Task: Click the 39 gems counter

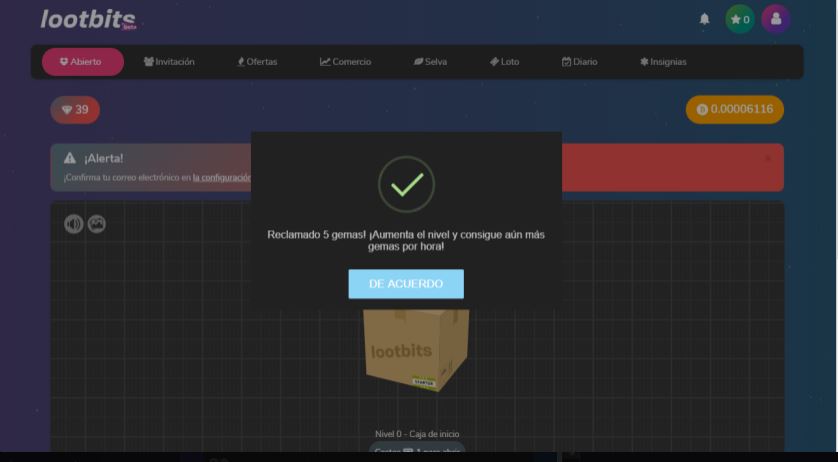Action: tap(75, 110)
